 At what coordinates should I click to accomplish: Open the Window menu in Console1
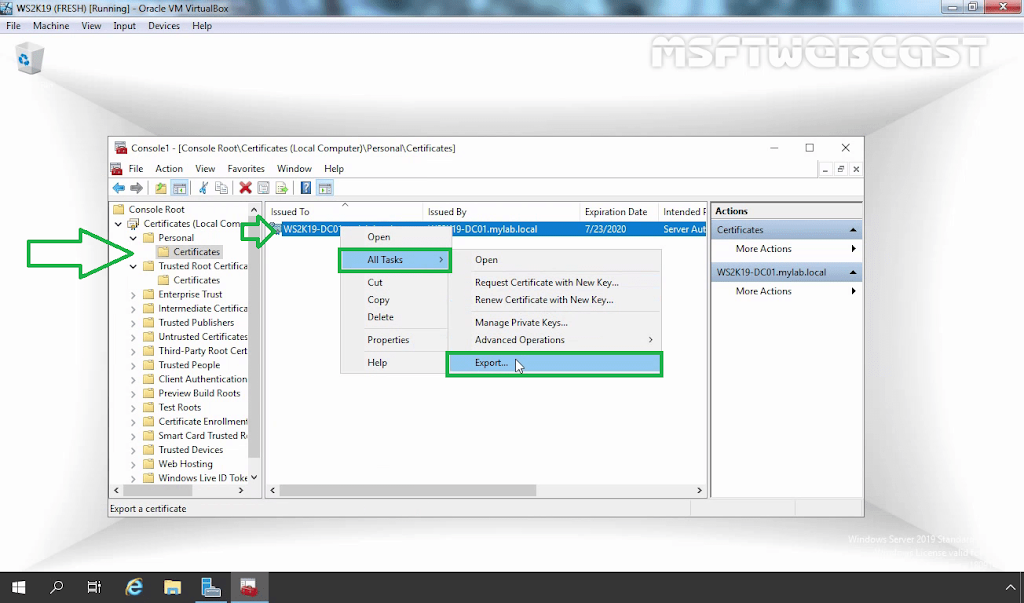pyautogui.click(x=294, y=169)
